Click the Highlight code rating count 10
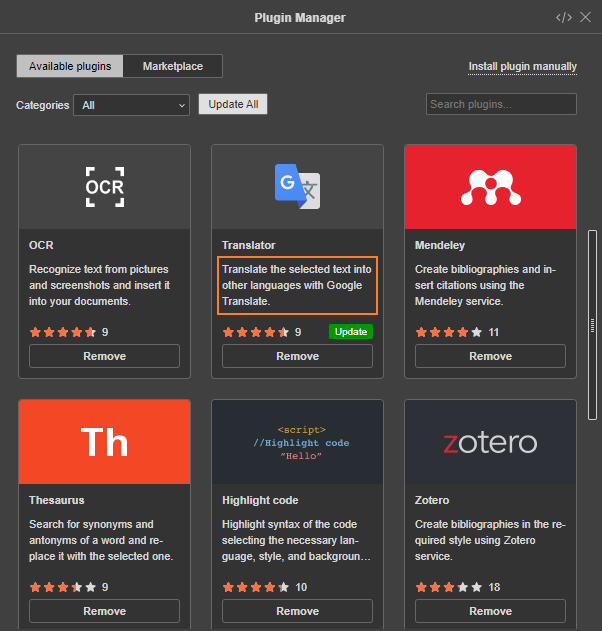Viewport: 602px width, 631px height. (x=301, y=587)
